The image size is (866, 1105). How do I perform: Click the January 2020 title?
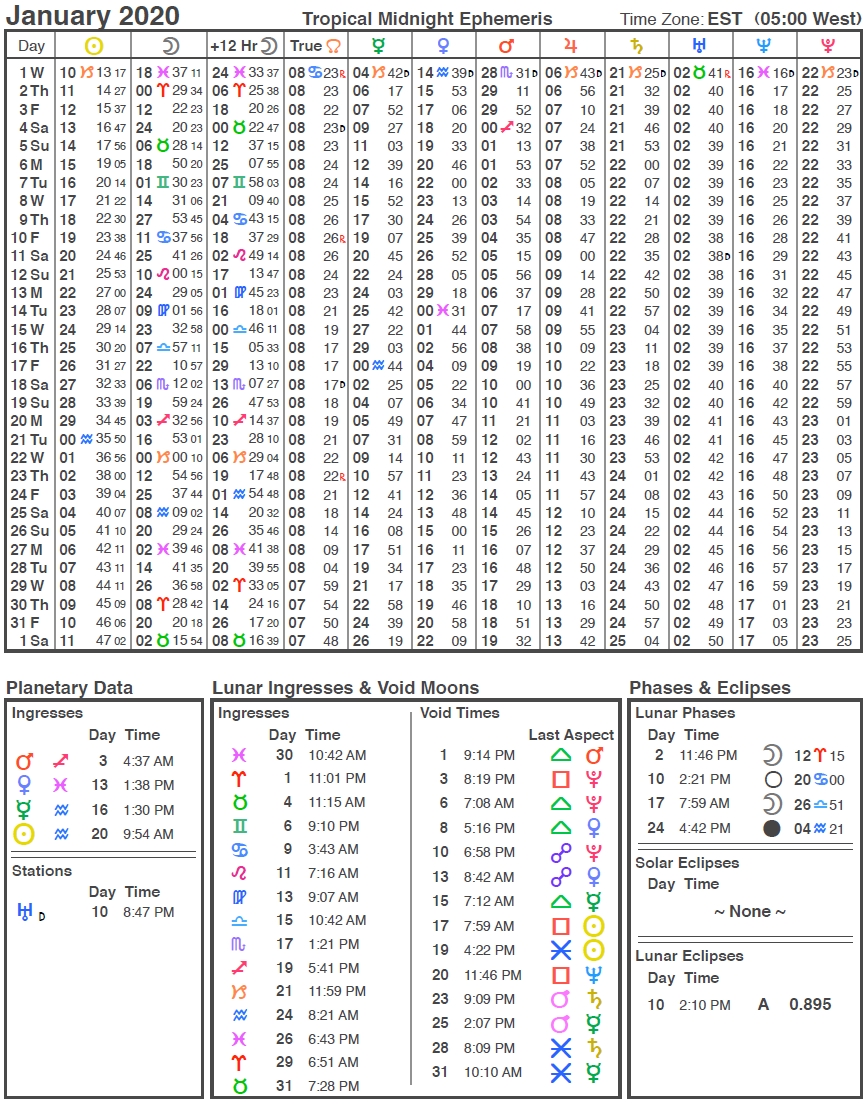[92, 16]
